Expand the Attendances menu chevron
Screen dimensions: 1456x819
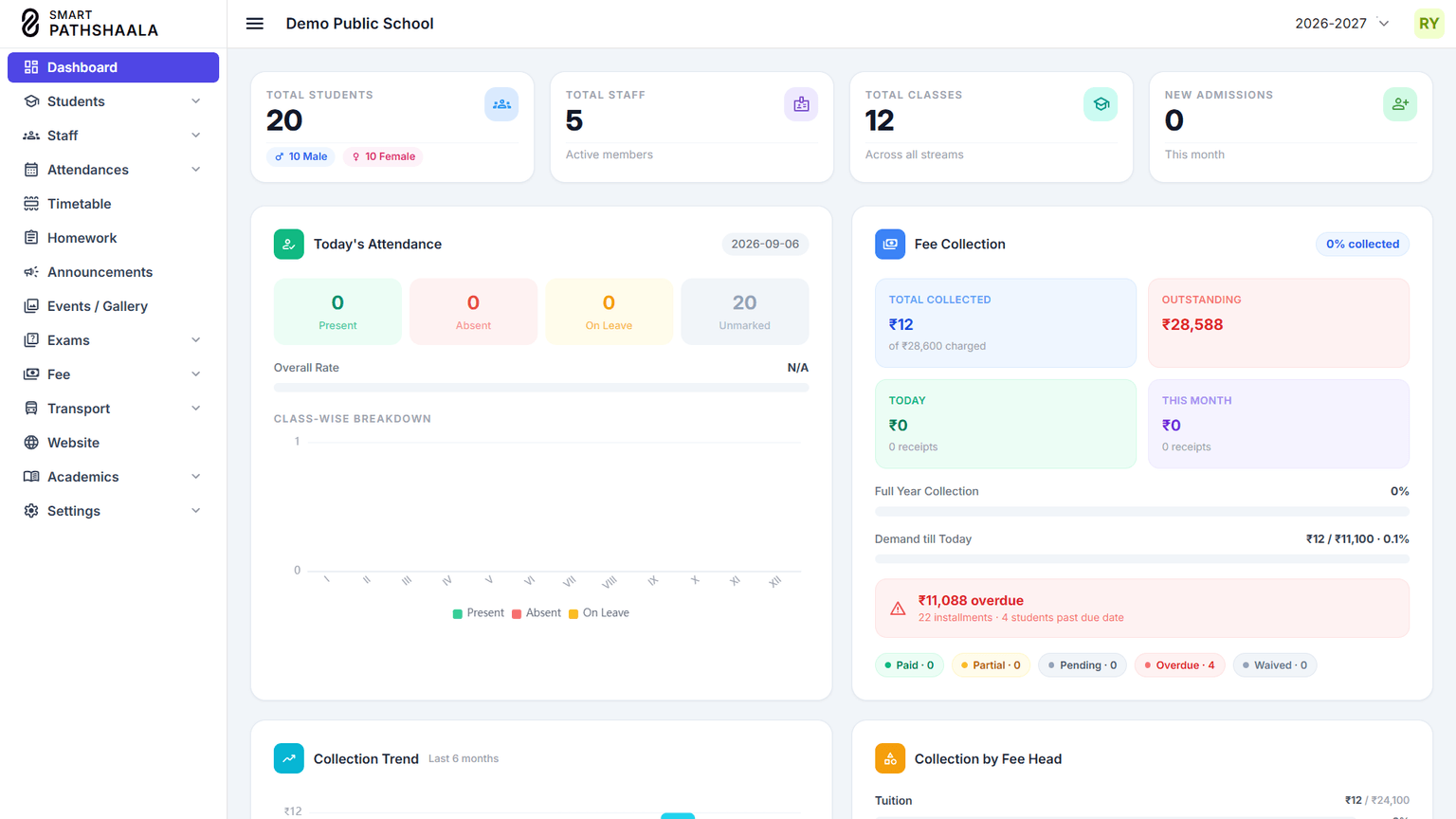click(196, 170)
